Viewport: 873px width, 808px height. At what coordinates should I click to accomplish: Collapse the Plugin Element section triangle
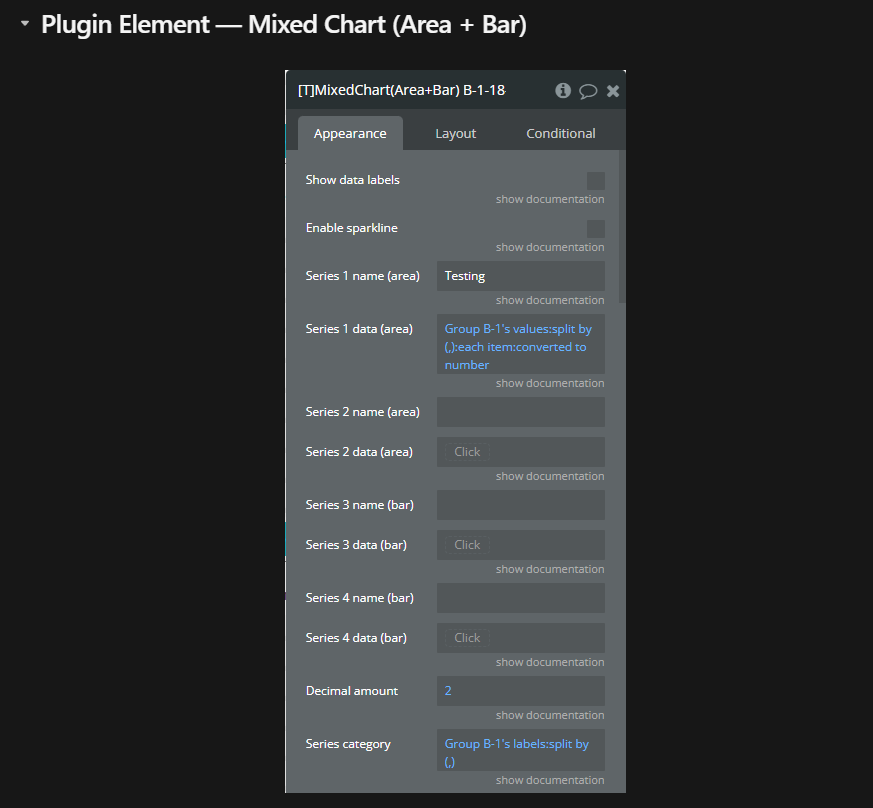click(25, 24)
